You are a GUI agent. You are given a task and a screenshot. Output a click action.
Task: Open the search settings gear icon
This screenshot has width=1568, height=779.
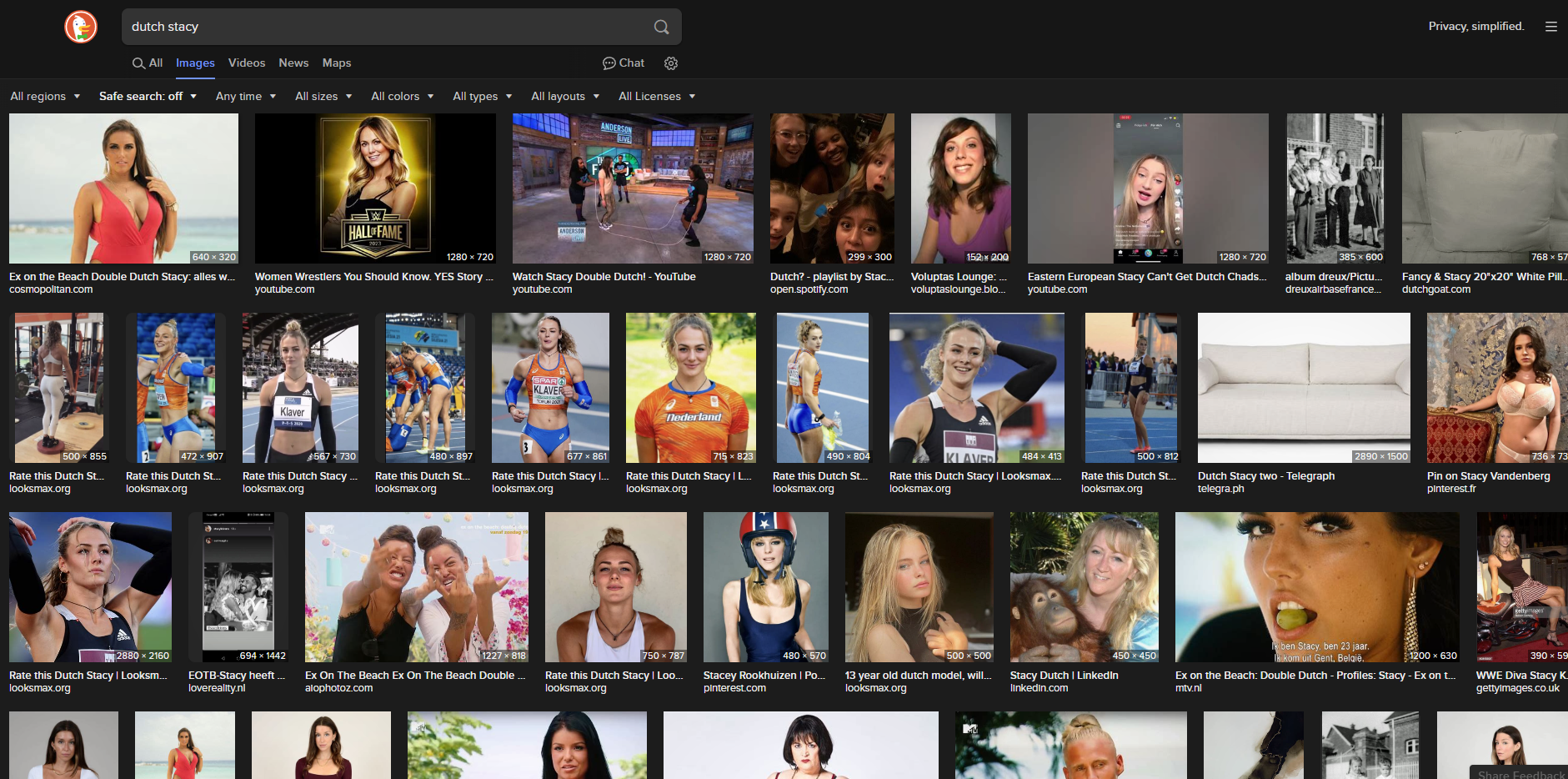tap(671, 63)
